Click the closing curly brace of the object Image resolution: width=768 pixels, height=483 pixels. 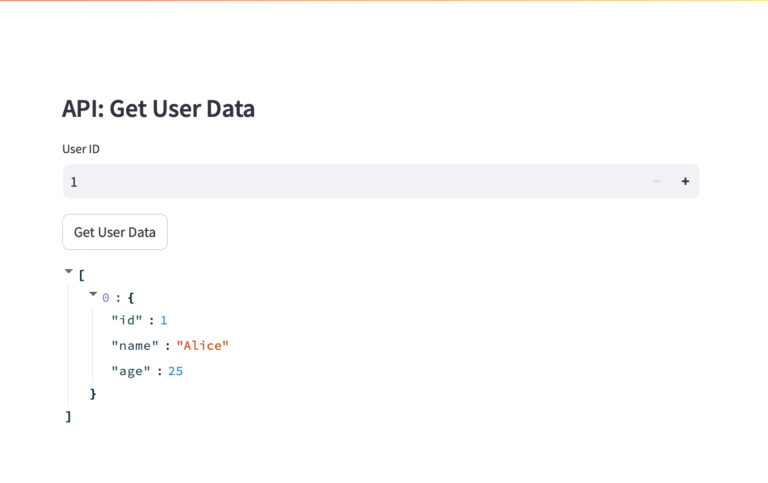93,394
